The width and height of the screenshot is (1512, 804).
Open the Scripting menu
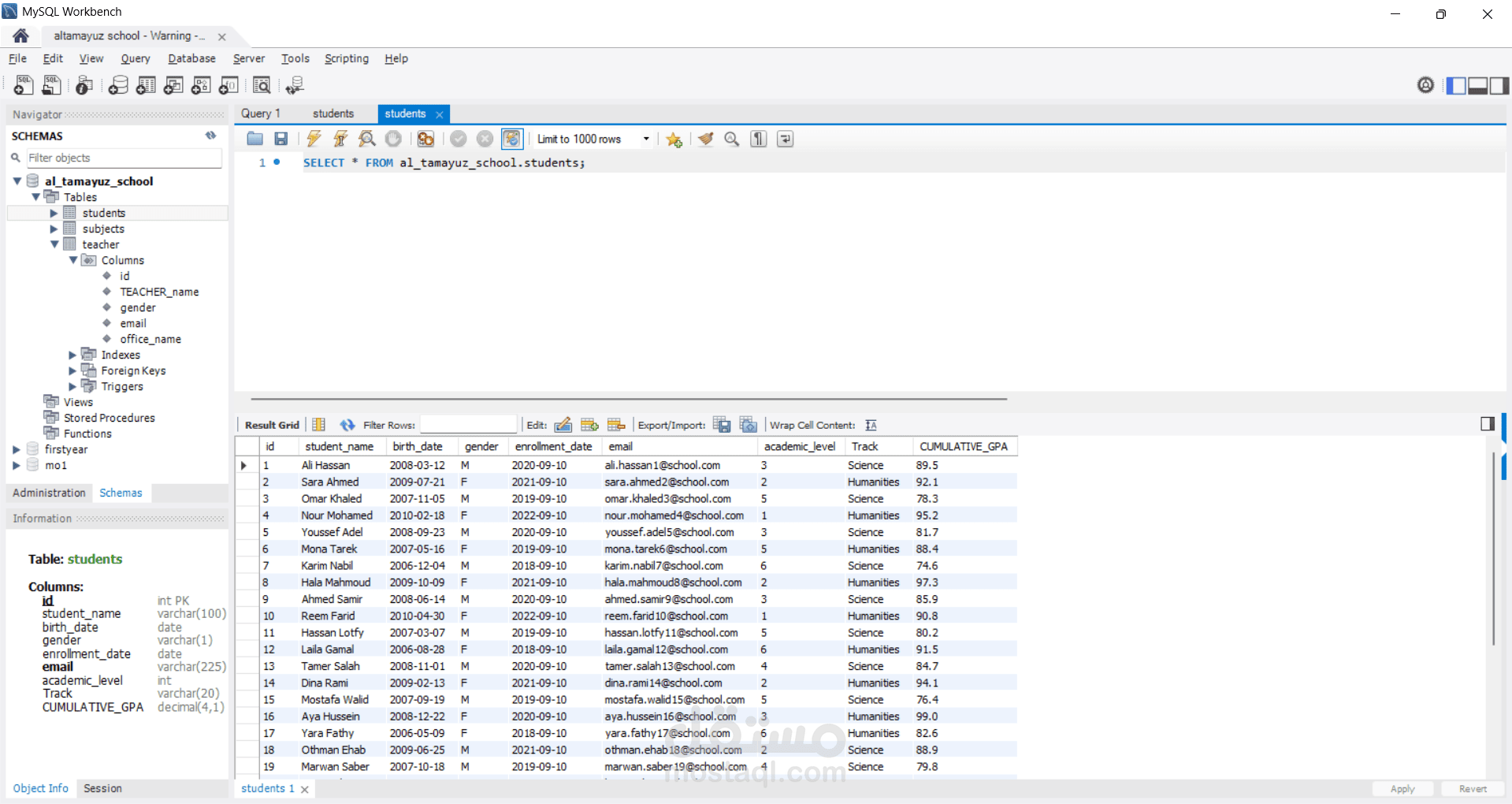pyautogui.click(x=347, y=58)
